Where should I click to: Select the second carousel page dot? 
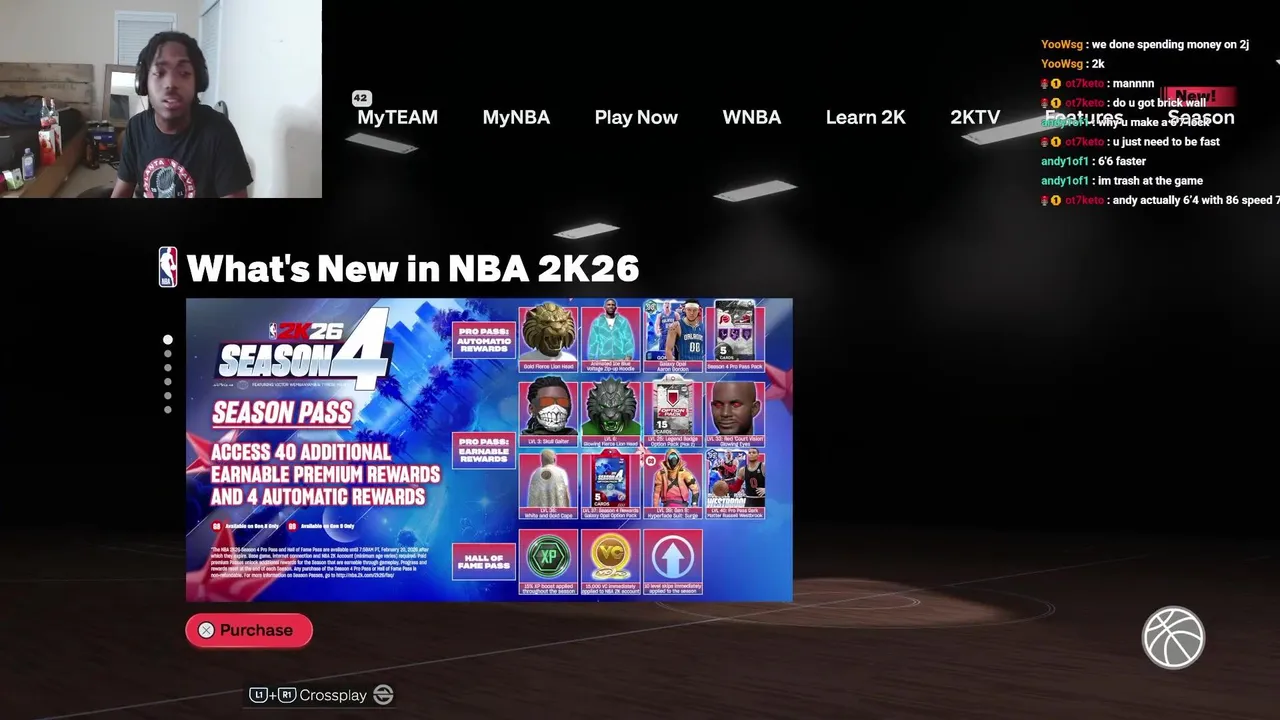click(x=167, y=354)
